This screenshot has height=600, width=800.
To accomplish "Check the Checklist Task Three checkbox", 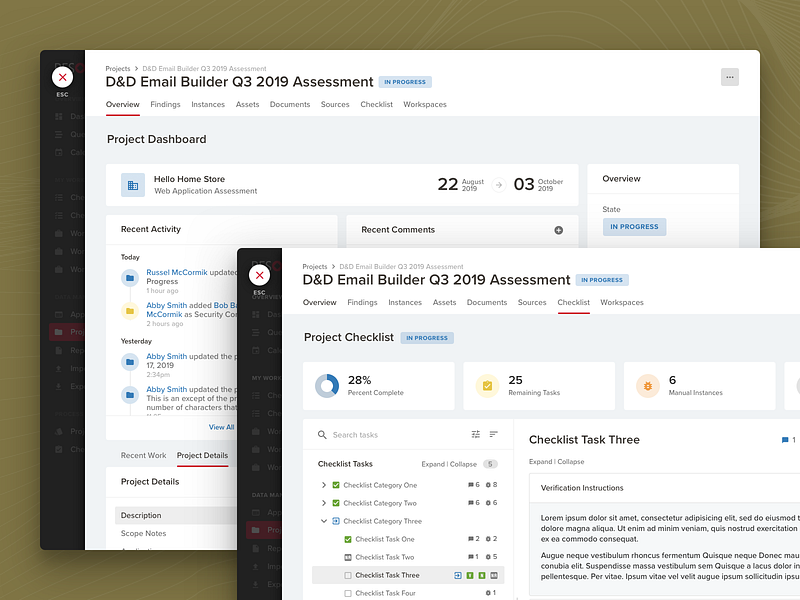I will tap(348, 576).
